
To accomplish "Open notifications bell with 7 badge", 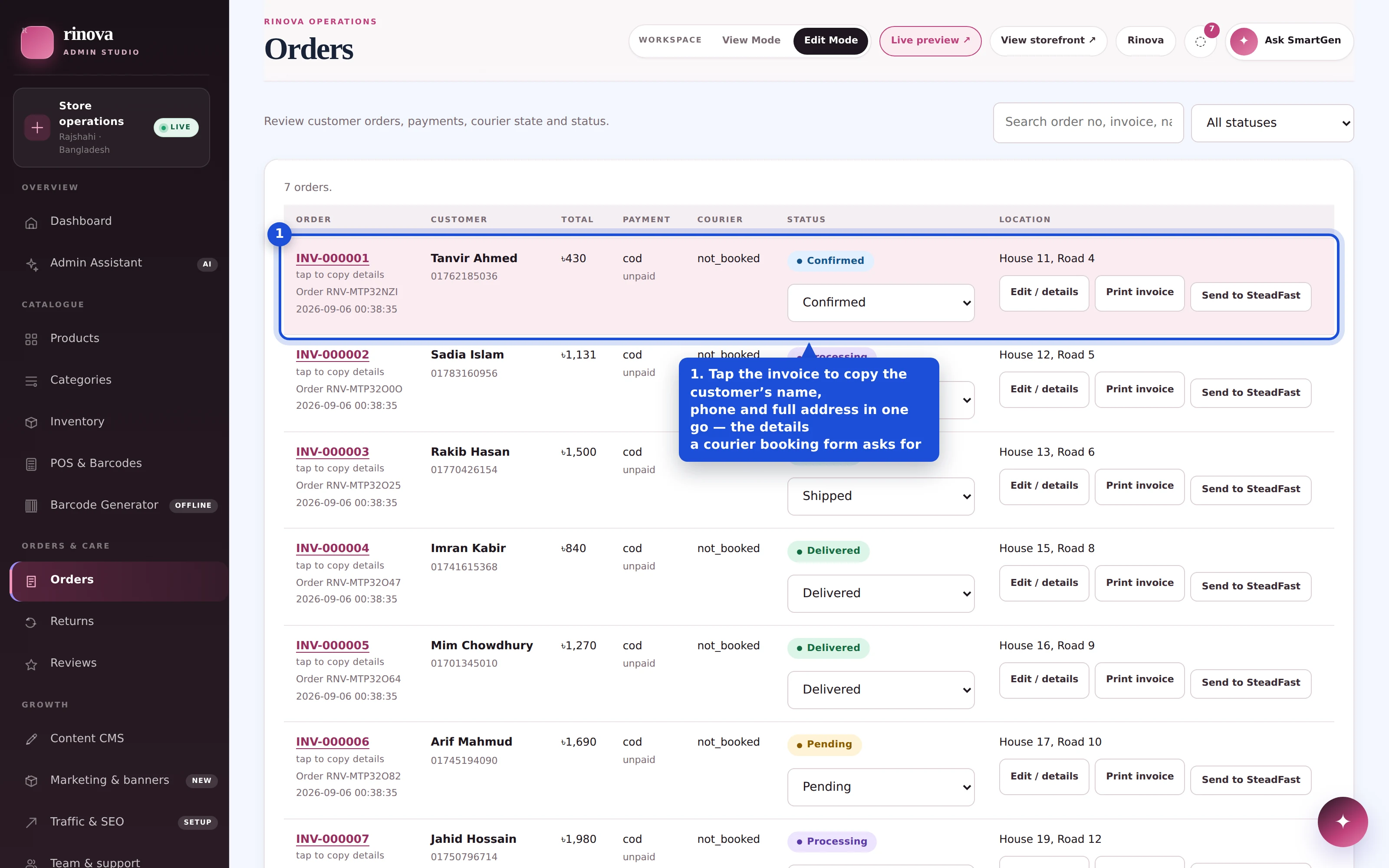I will point(1200,41).
